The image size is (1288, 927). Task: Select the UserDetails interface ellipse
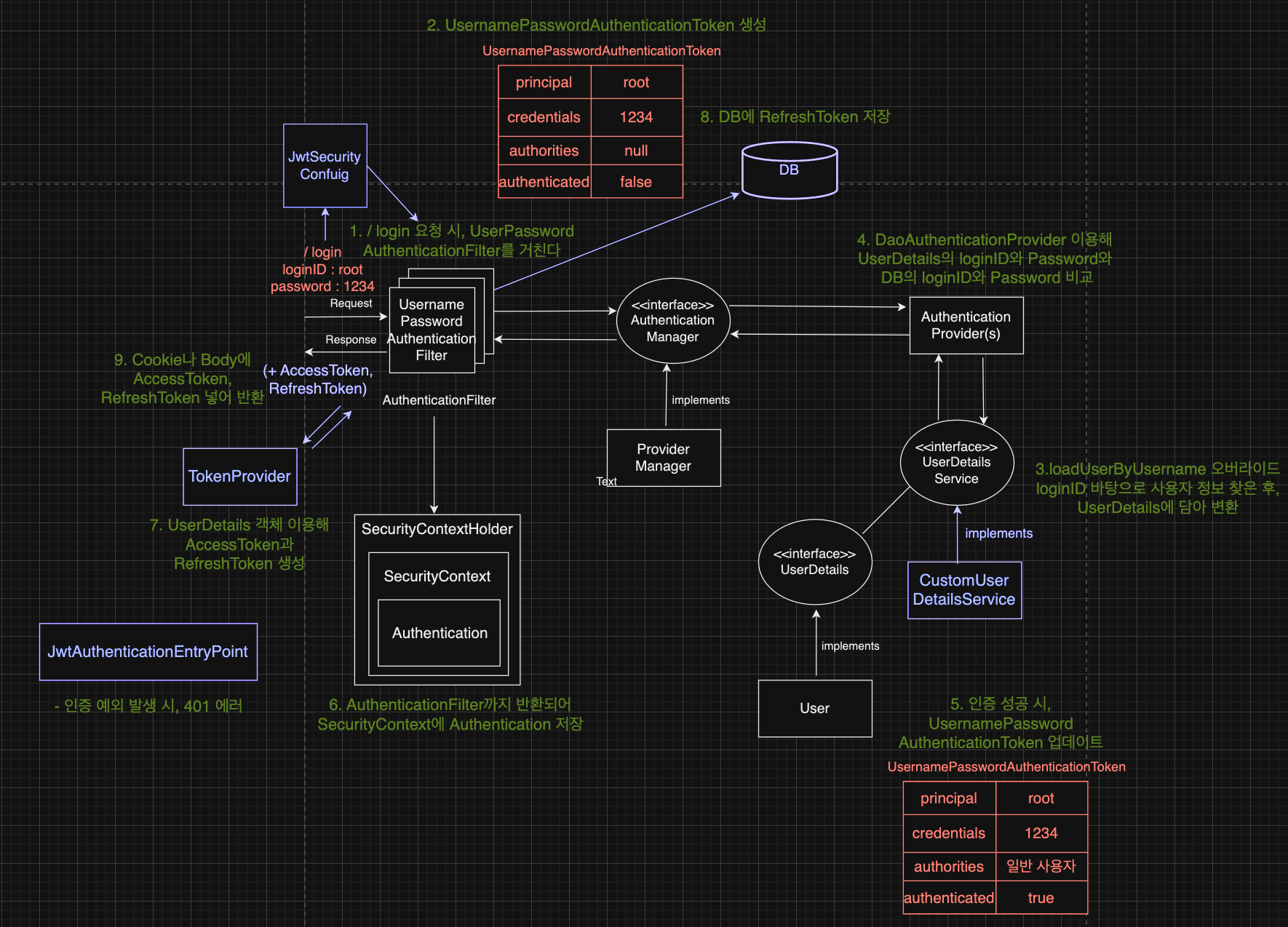(814, 562)
